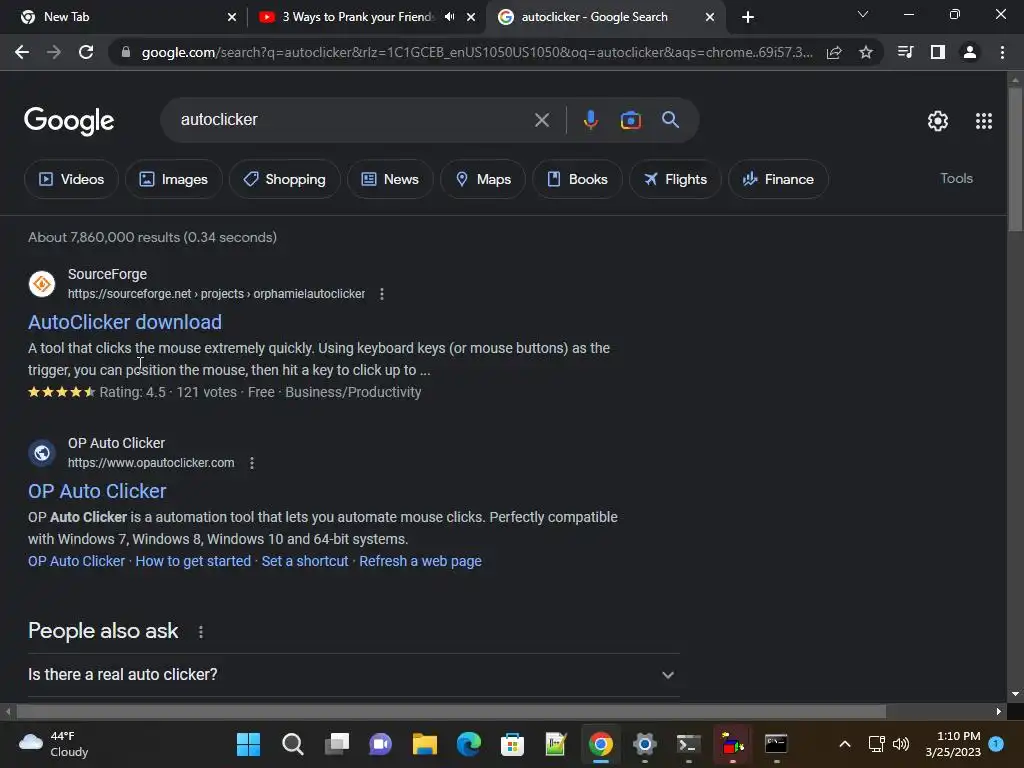Open the tab search dropdown arrow
This screenshot has width=1024, height=768.
(x=863, y=14)
